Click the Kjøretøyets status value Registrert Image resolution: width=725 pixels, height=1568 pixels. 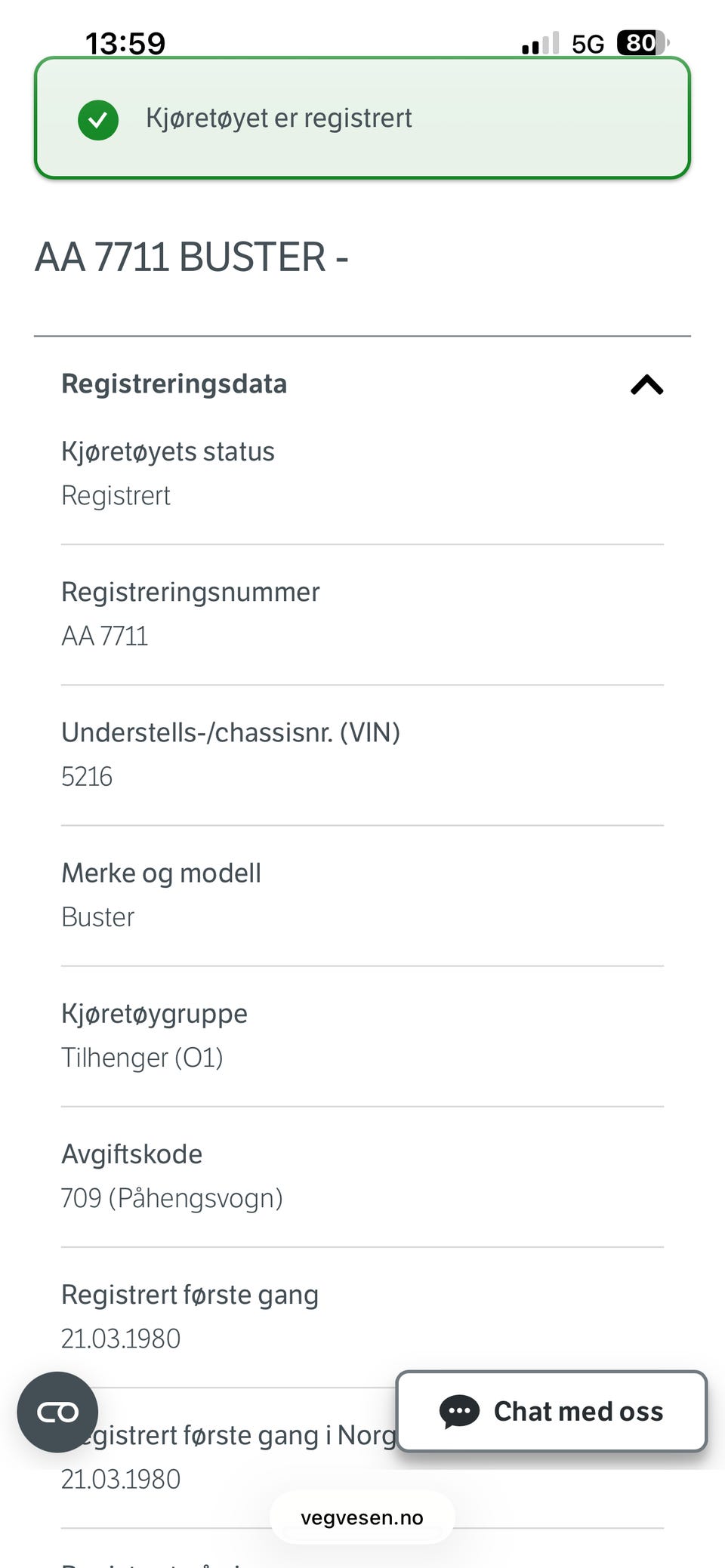(x=116, y=495)
